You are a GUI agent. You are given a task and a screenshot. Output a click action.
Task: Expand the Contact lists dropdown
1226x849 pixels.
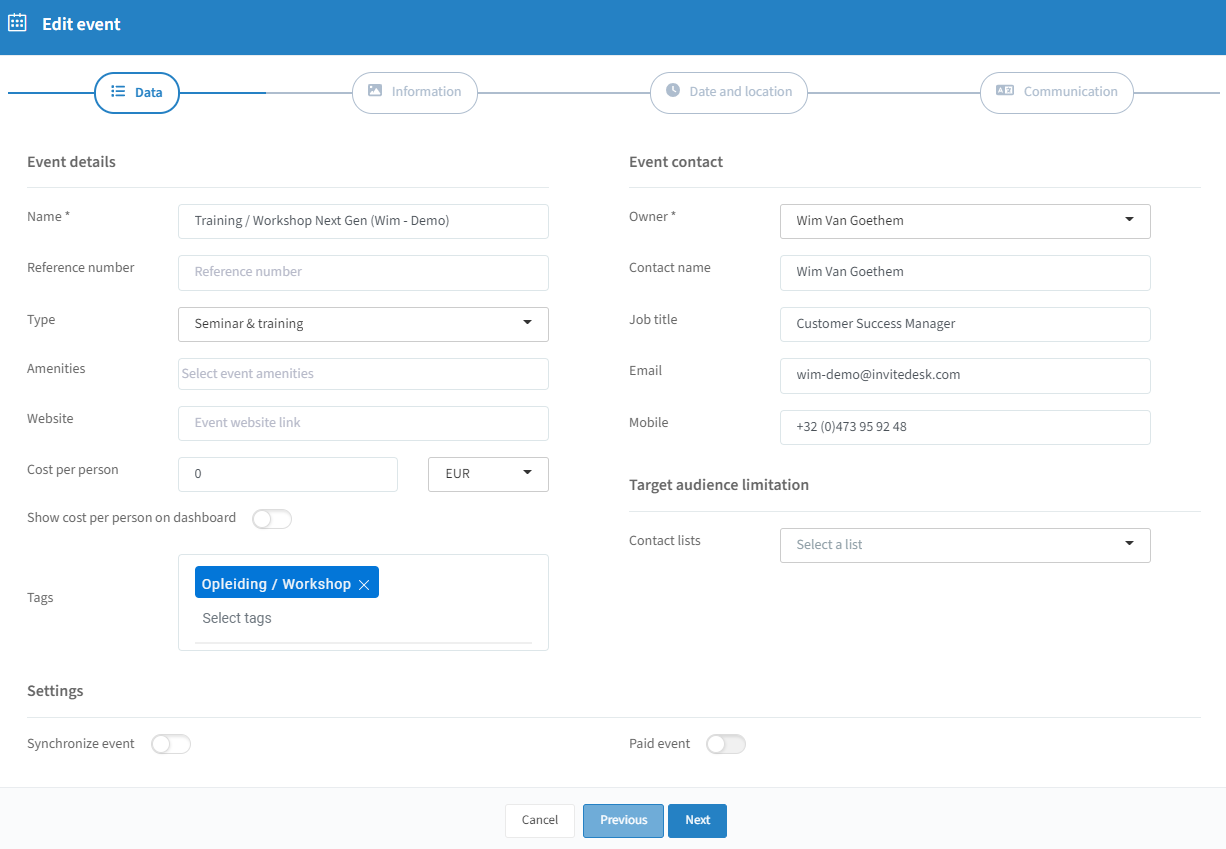coord(965,545)
